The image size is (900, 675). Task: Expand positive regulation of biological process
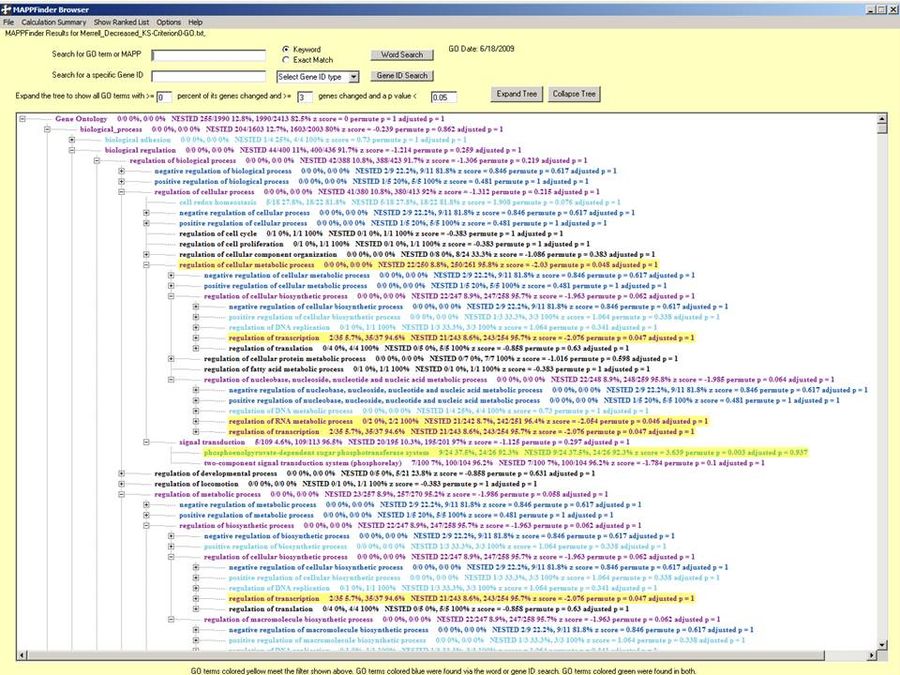coord(121,181)
